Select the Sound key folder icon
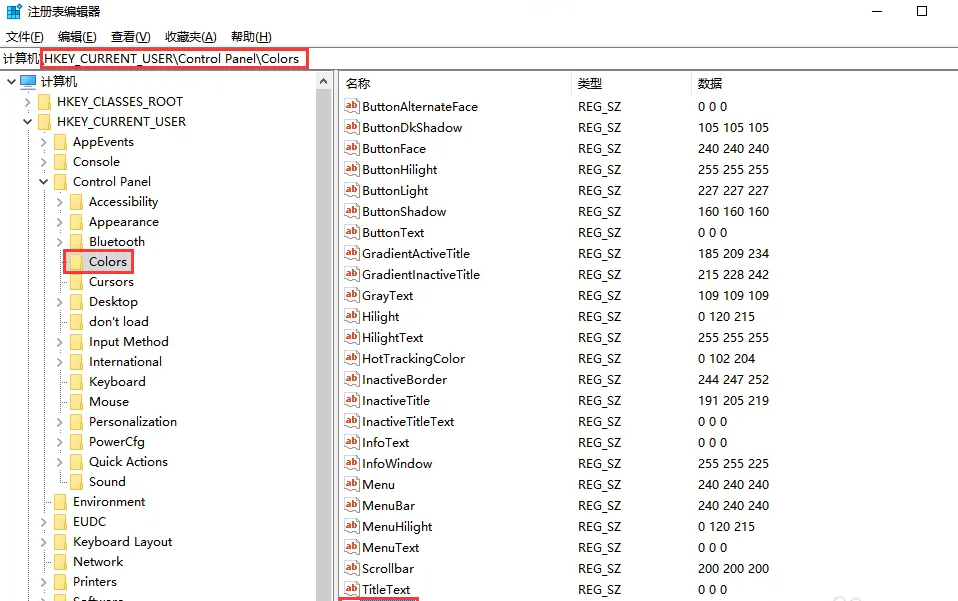958x601 pixels. click(x=76, y=481)
